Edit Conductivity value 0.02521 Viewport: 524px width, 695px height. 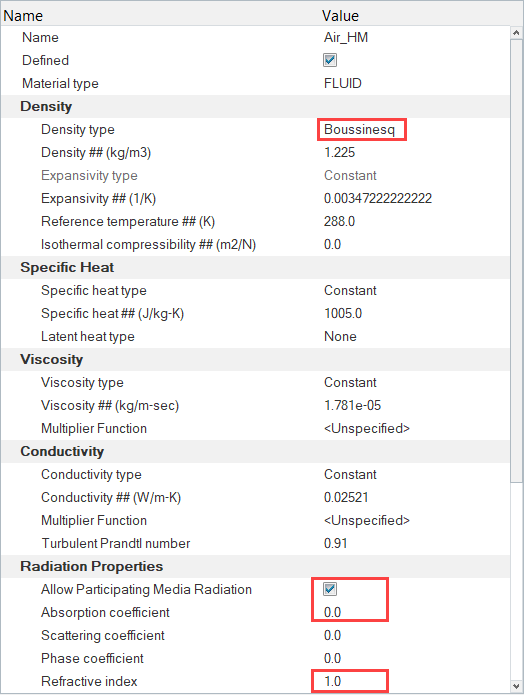tap(346, 497)
